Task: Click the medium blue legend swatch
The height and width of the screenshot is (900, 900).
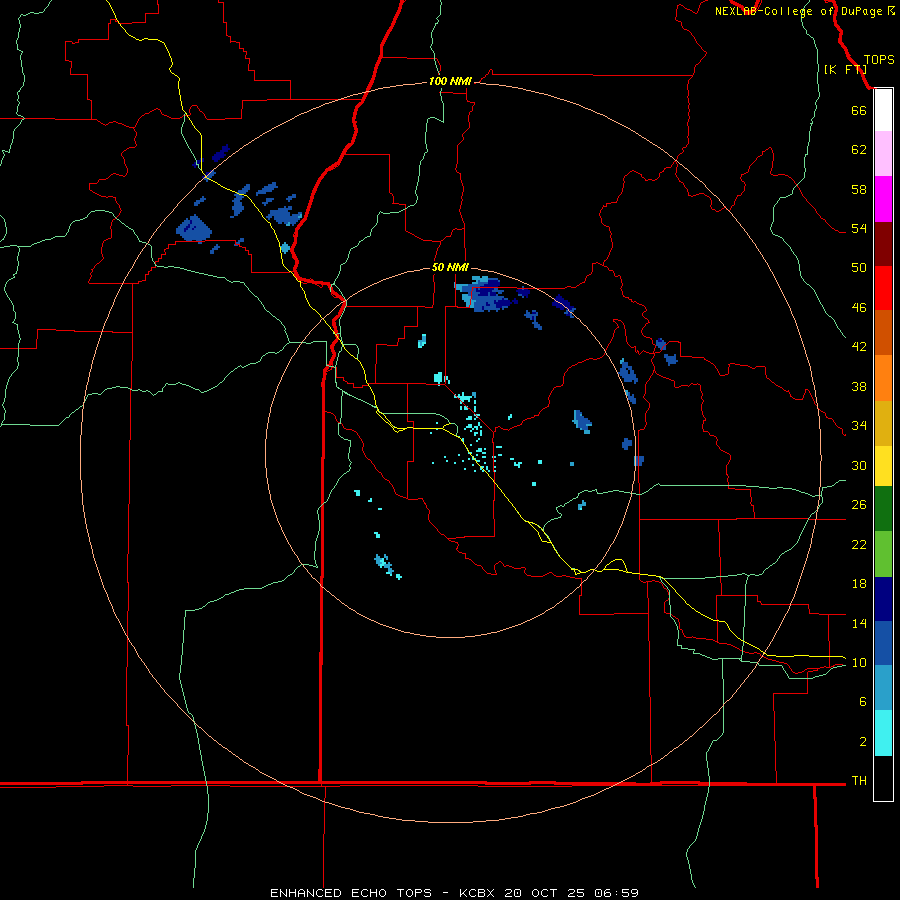Action: pos(883,643)
